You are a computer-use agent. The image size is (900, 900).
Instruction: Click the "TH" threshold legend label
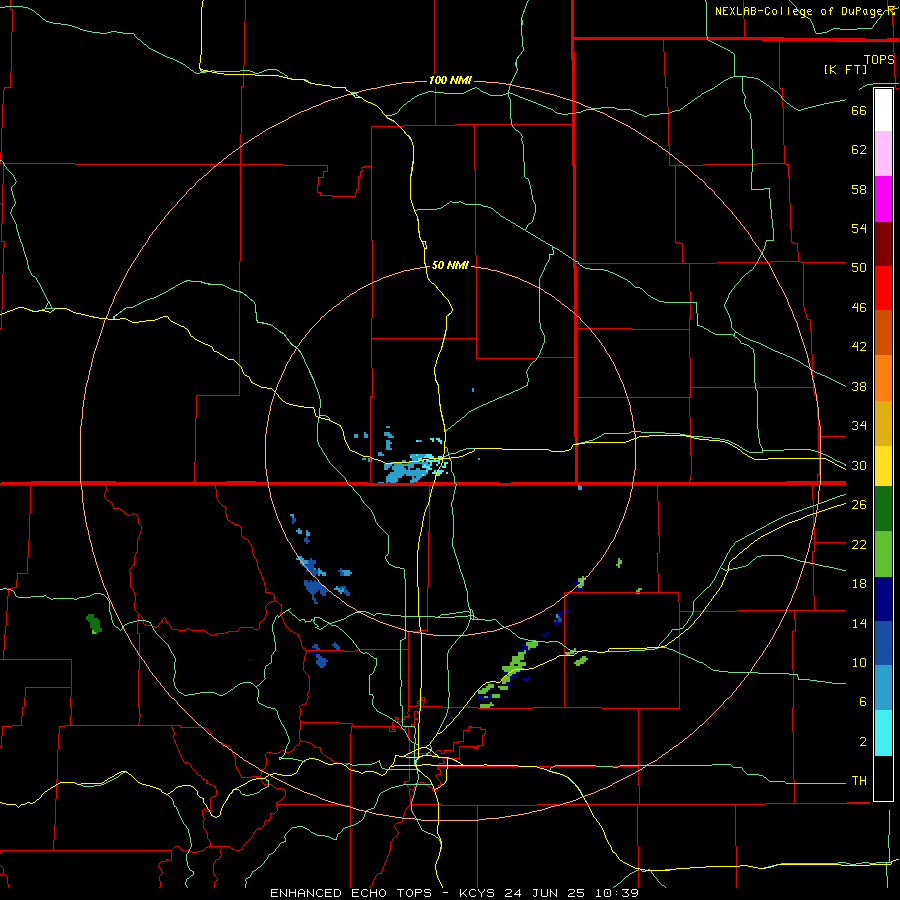tap(859, 781)
